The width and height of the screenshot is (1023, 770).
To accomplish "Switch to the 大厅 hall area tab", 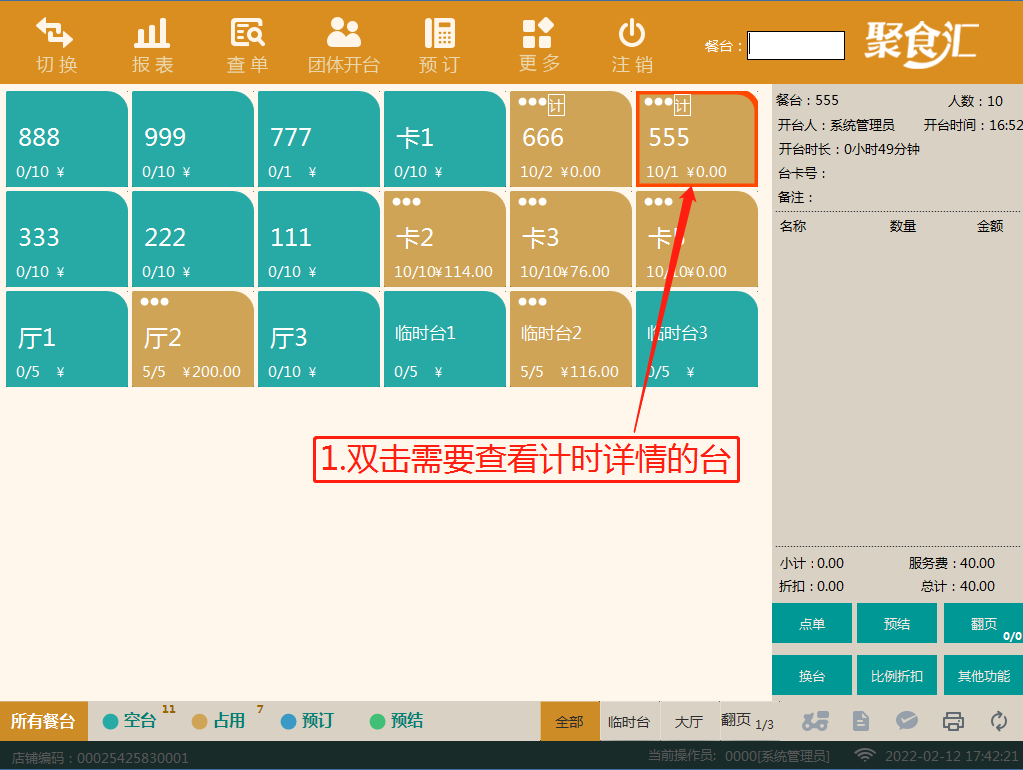I will coord(689,721).
